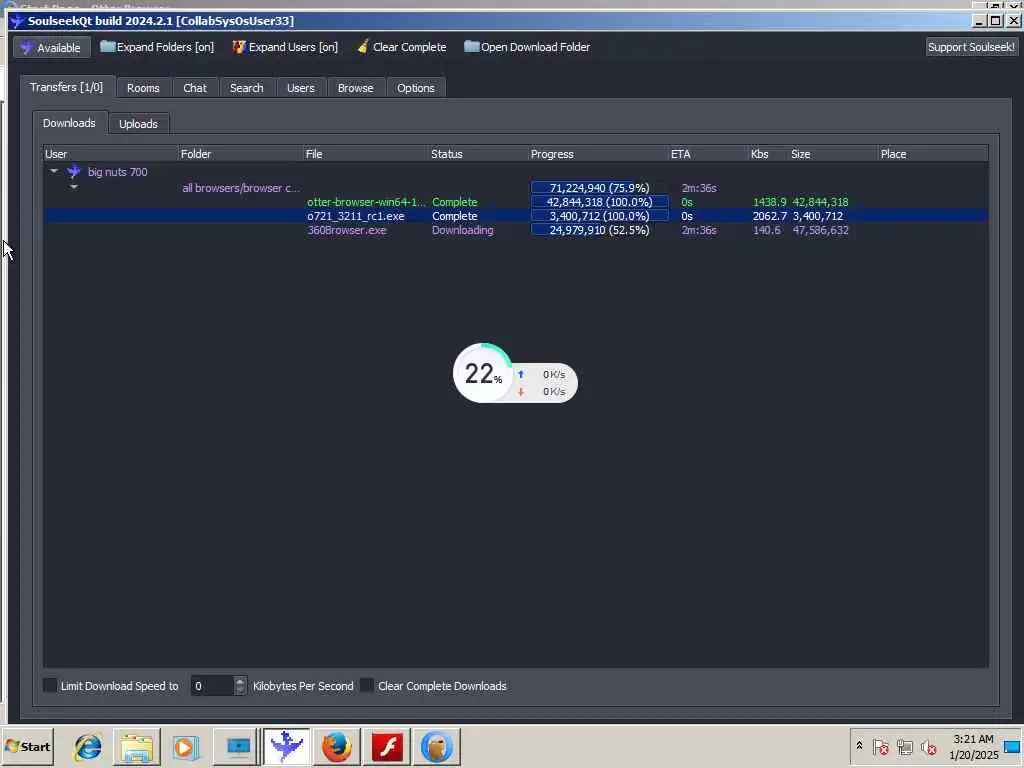Open the Browse tab

pyautogui.click(x=355, y=88)
